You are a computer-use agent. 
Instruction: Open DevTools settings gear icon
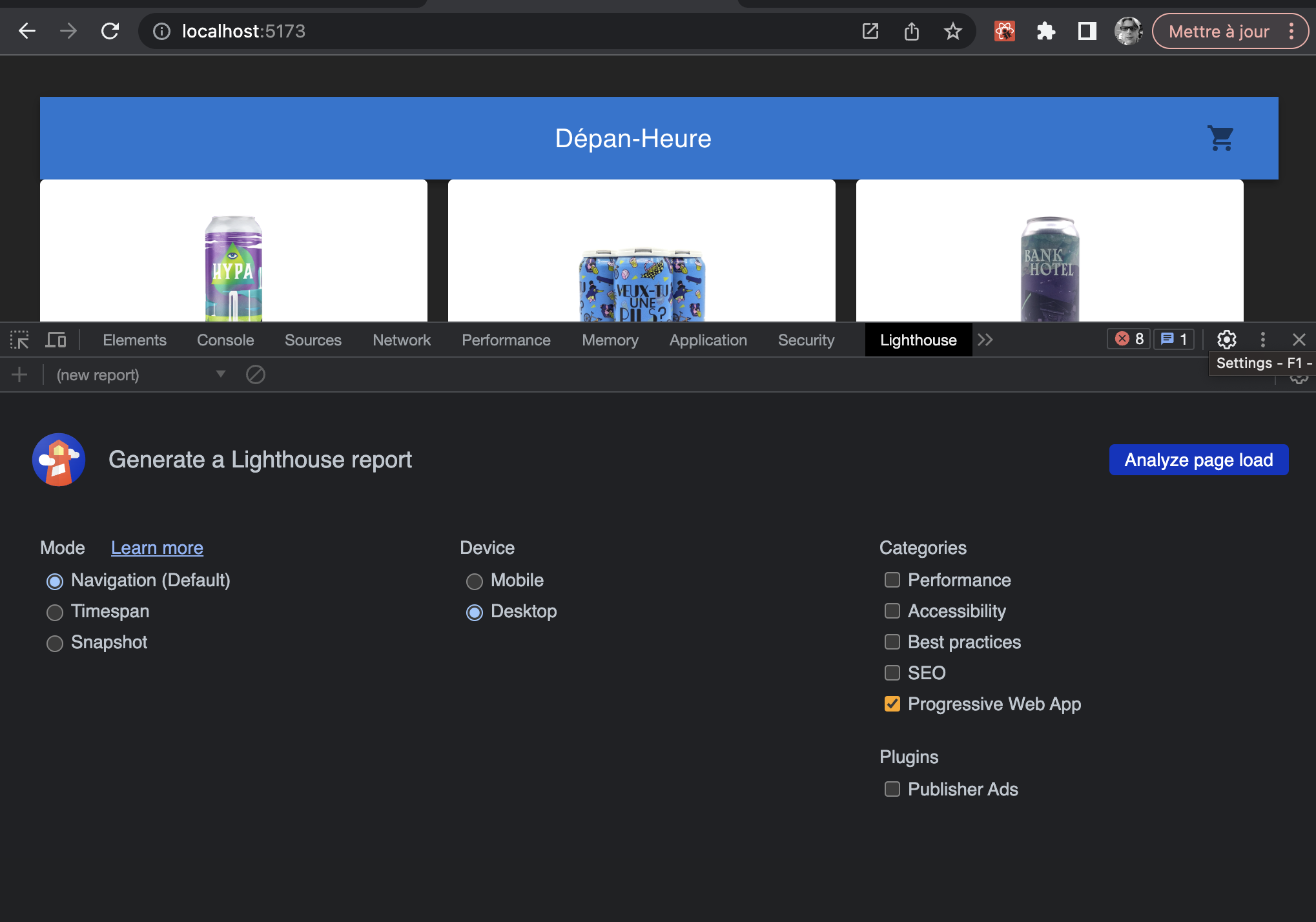click(1226, 340)
